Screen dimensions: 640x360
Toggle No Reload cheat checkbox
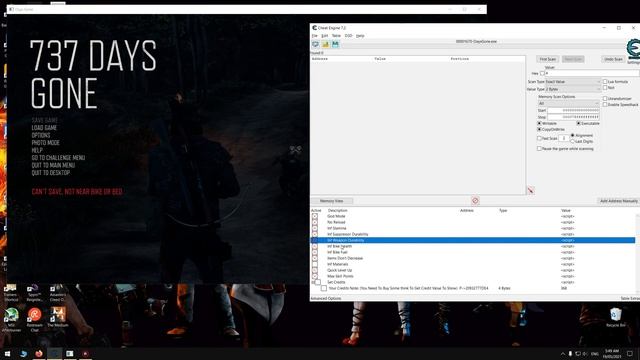315,222
